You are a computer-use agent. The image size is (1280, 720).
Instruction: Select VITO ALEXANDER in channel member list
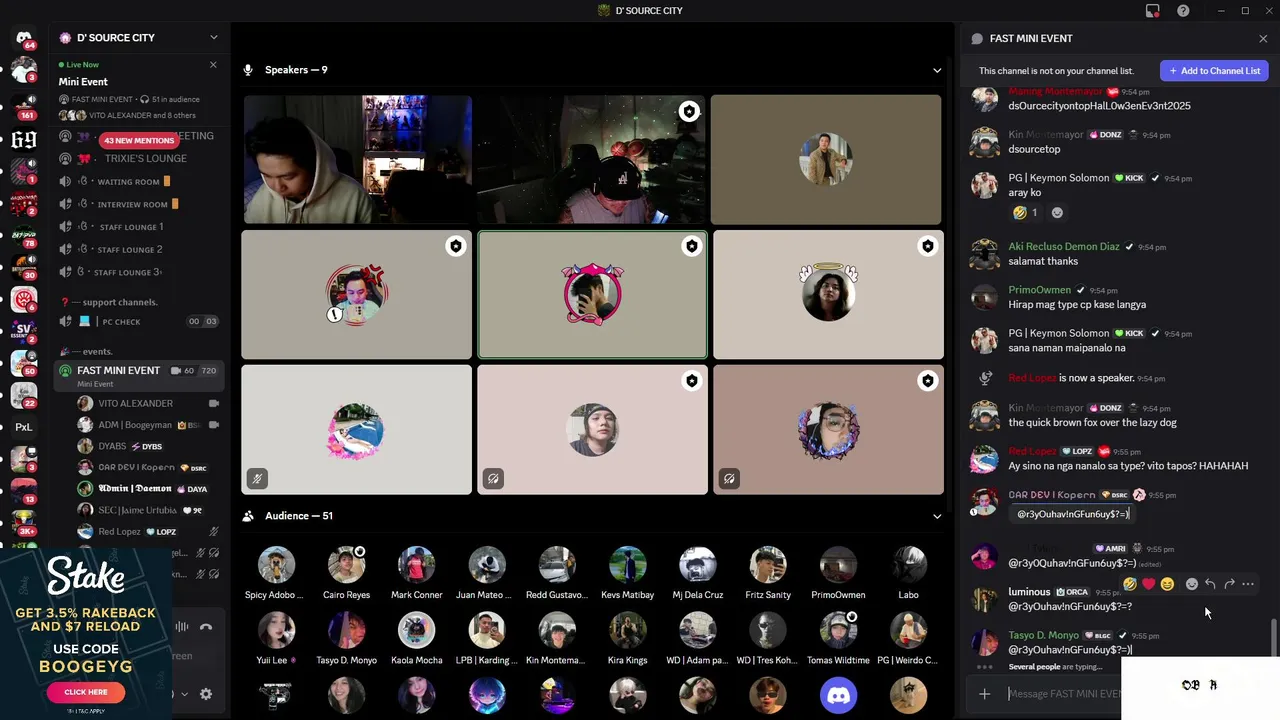[148, 403]
